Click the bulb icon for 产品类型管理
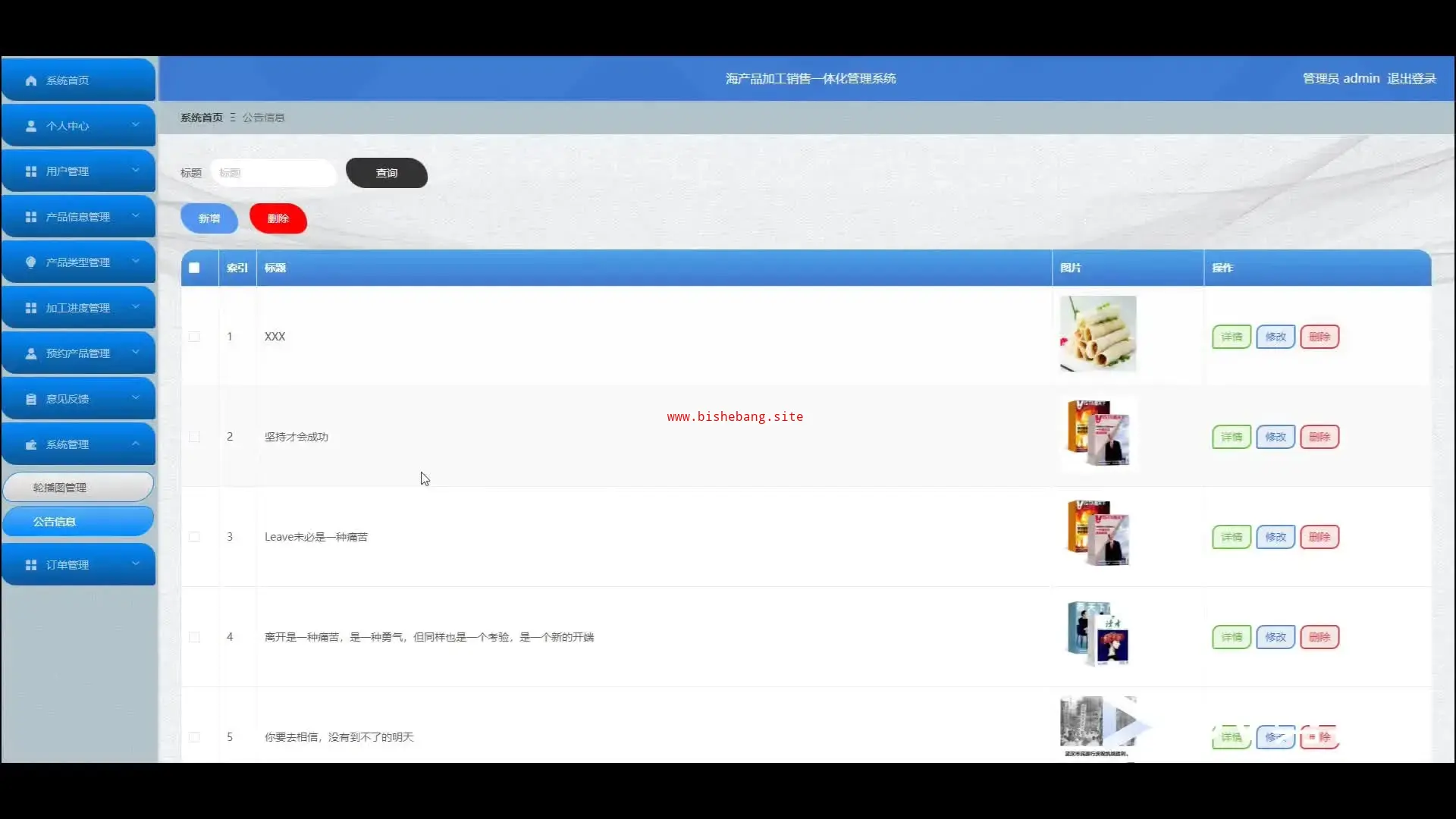Image resolution: width=1456 pixels, height=819 pixels. pos(31,262)
